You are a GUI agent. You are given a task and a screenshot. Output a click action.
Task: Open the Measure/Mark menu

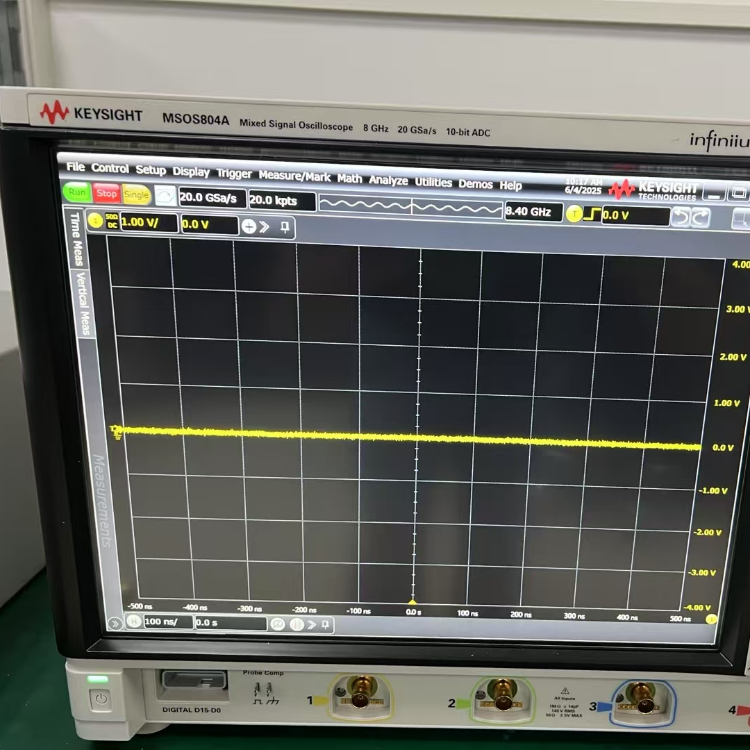[x=294, y=176]
